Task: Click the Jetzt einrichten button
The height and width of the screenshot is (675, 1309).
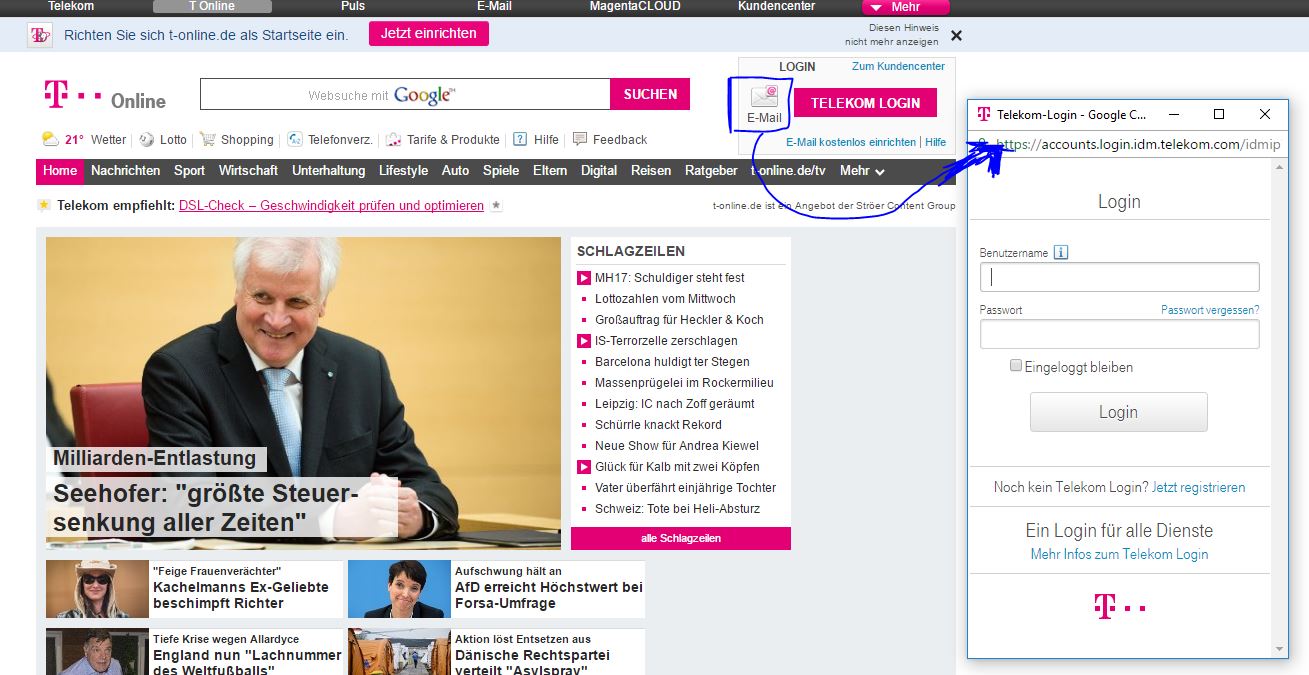Action: pyautogui.click(x=429, y=33)
